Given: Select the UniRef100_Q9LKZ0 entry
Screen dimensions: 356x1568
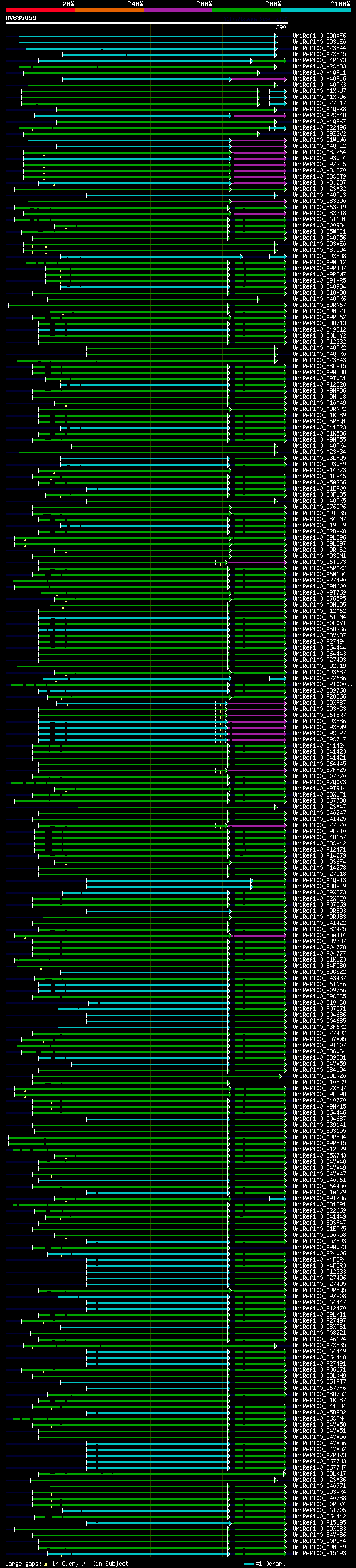Looking at the screenshot, I should [x=319, y=1076].
